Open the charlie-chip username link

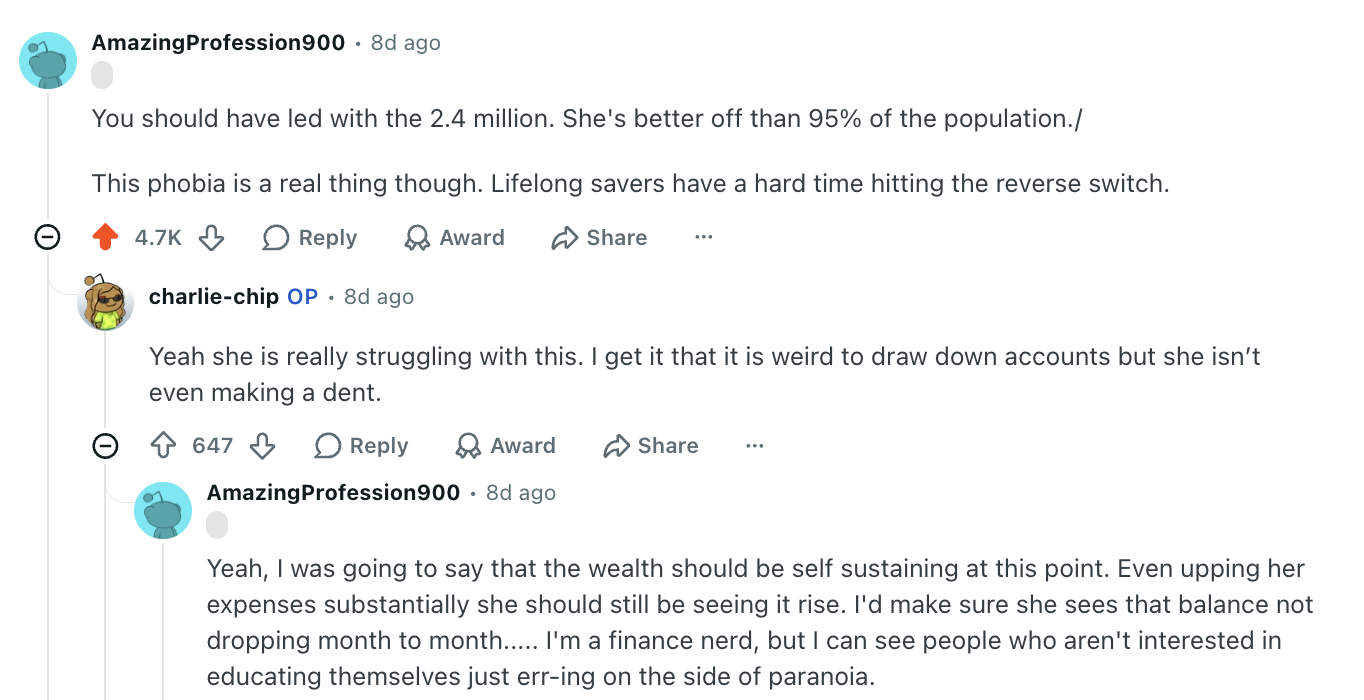[214, 297]
